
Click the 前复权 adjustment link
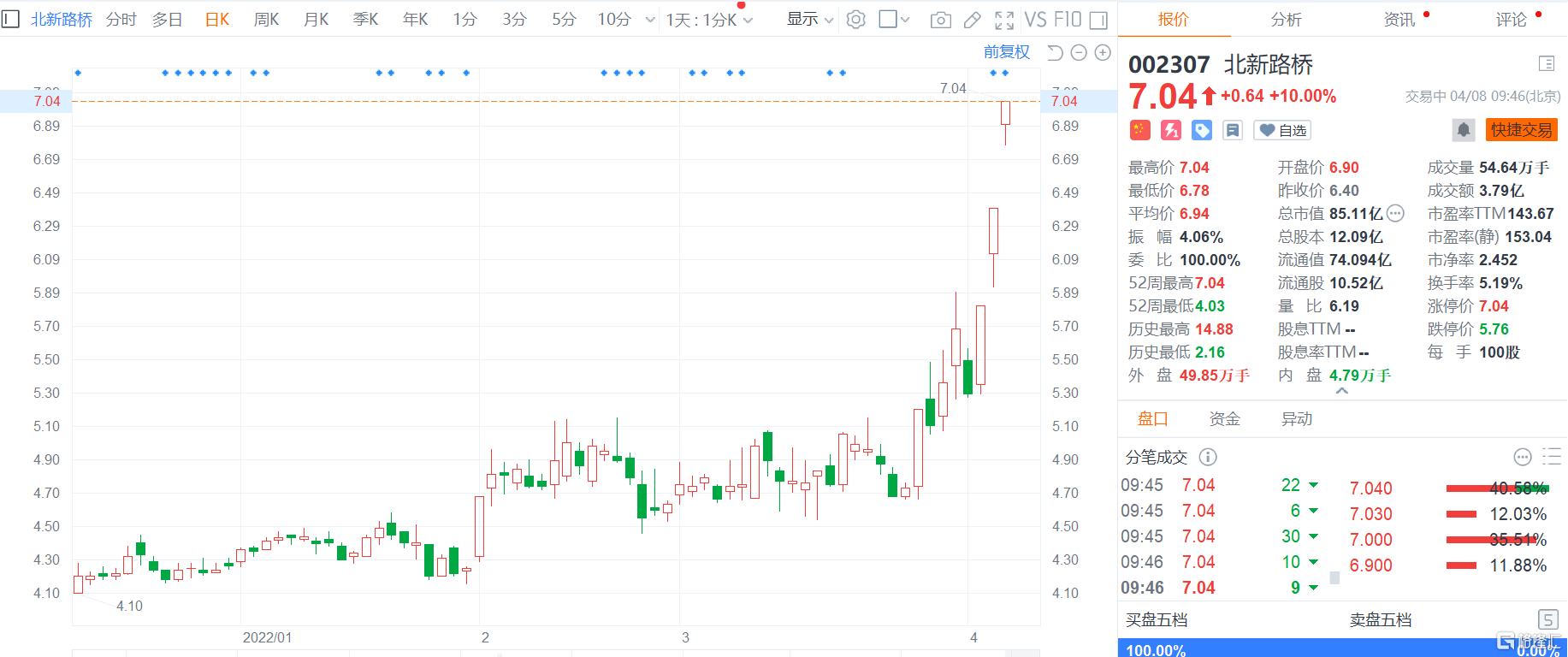(1006, 52)
